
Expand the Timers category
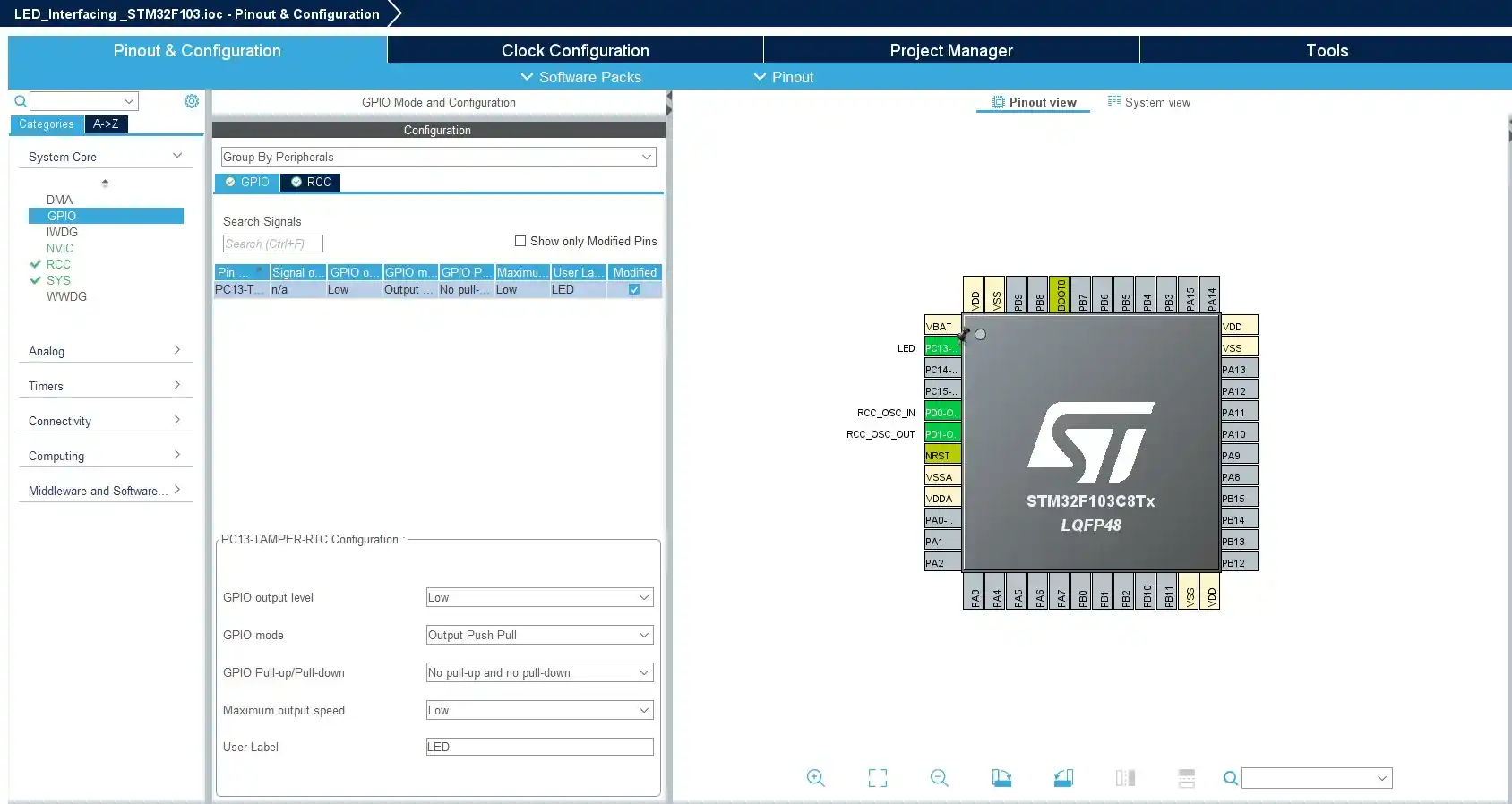[x=106, y=386]
